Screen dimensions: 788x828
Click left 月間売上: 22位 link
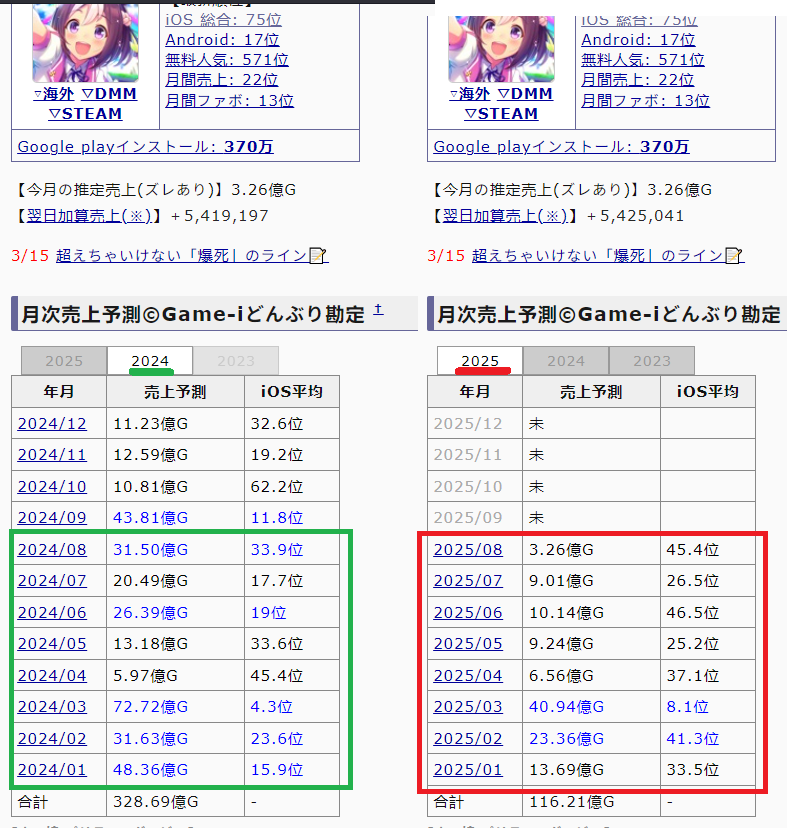tap(222, 80)
